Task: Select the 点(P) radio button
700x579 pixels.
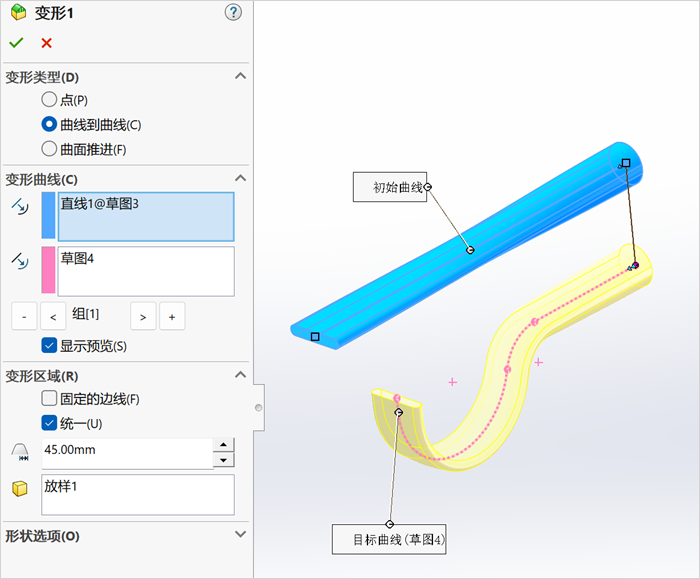Action: 49,100
